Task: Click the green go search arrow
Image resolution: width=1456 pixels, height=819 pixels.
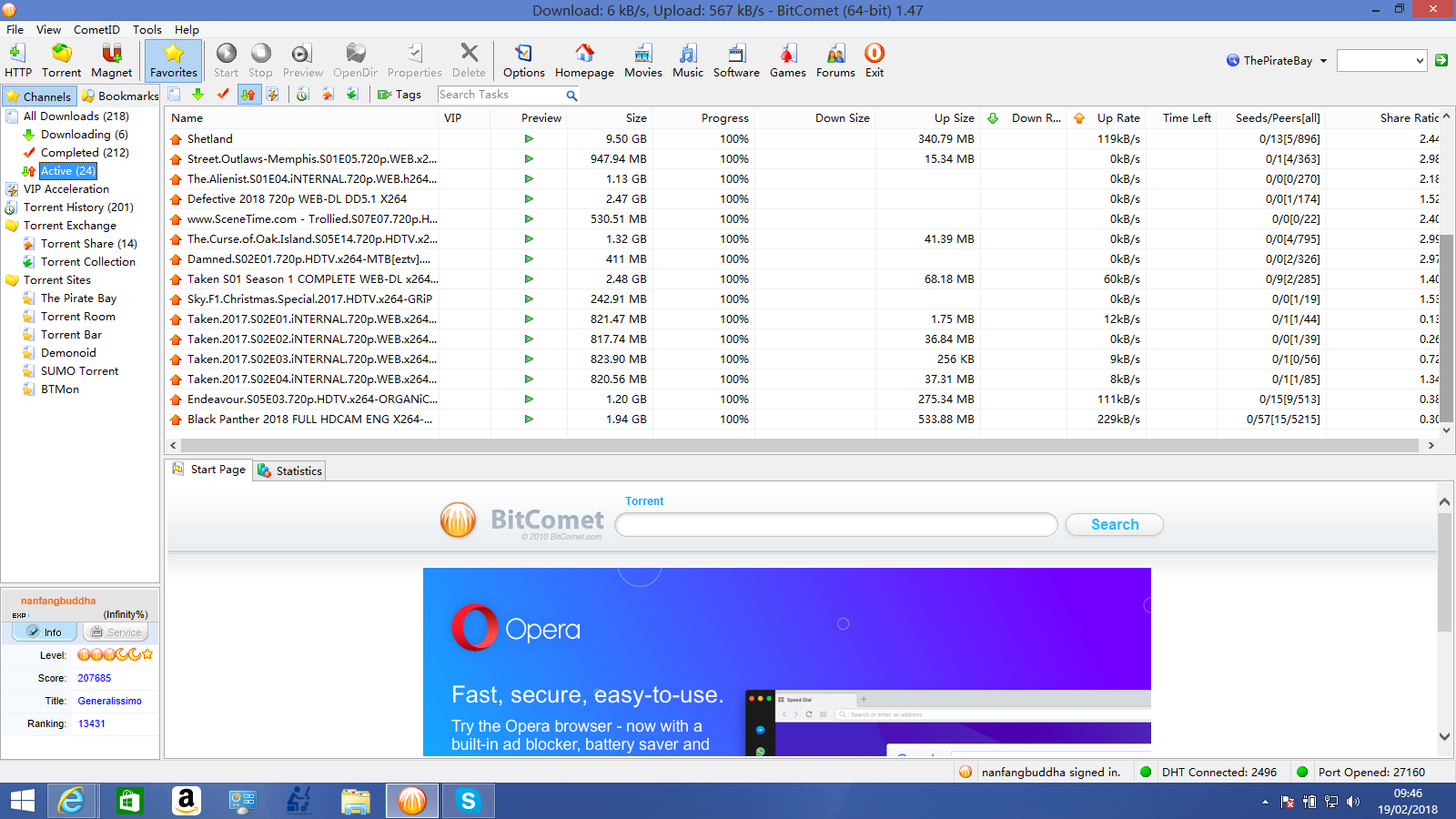Action: pos(1441,60)
